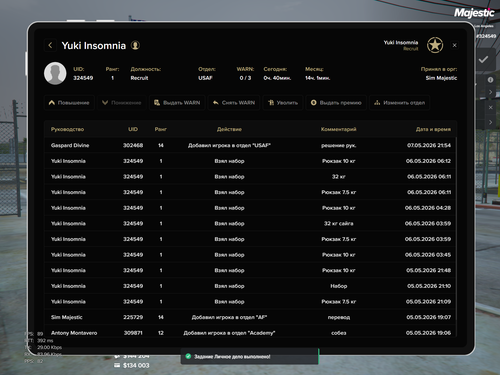500x375 pixels.
Task: Click the Добавил игрока в отдел "AF" entry
Action: [x=229, y=317]
